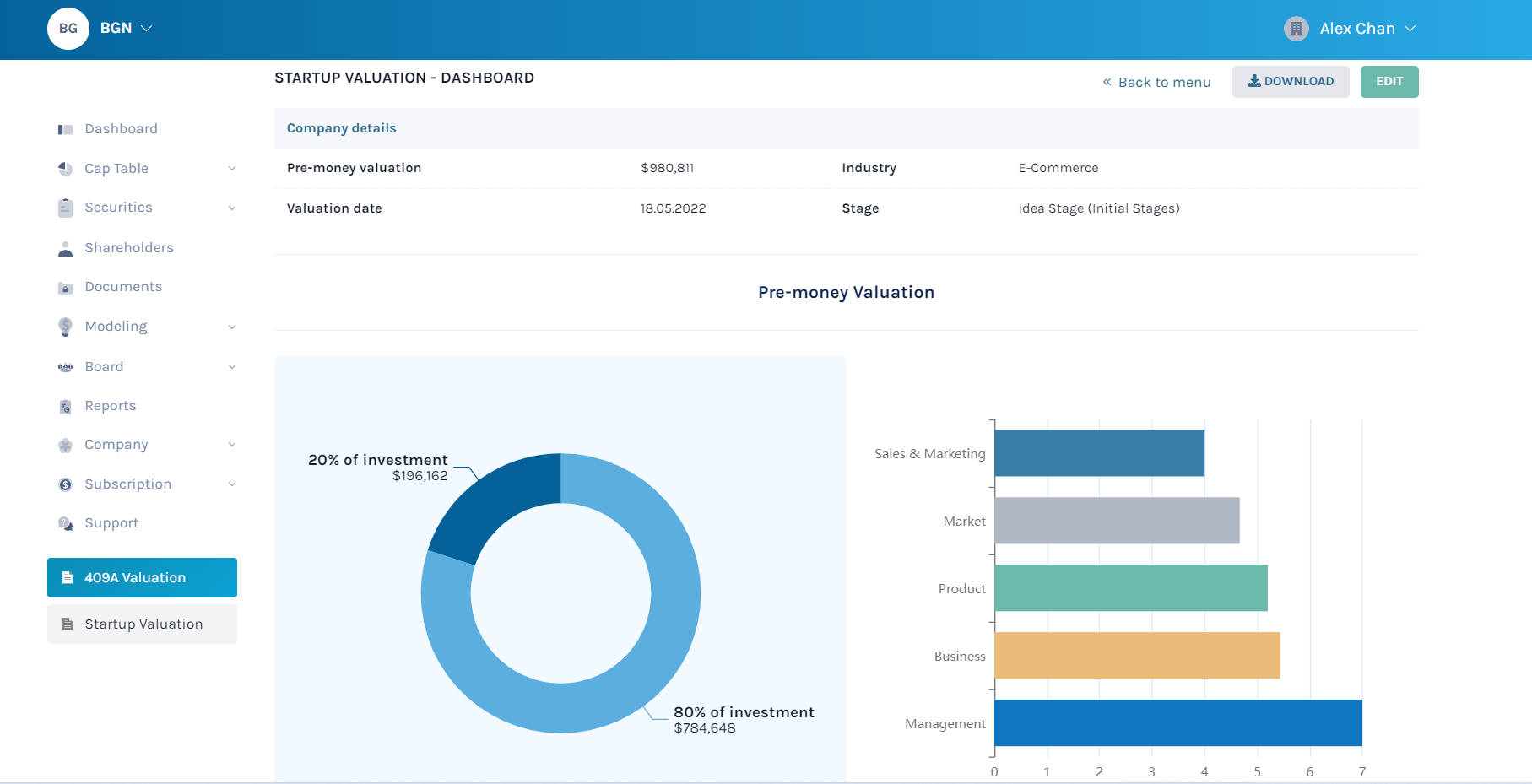Open the BGN company switcher dropdown
Viewport: 1532px width, 784px height.
pos(125,28)
